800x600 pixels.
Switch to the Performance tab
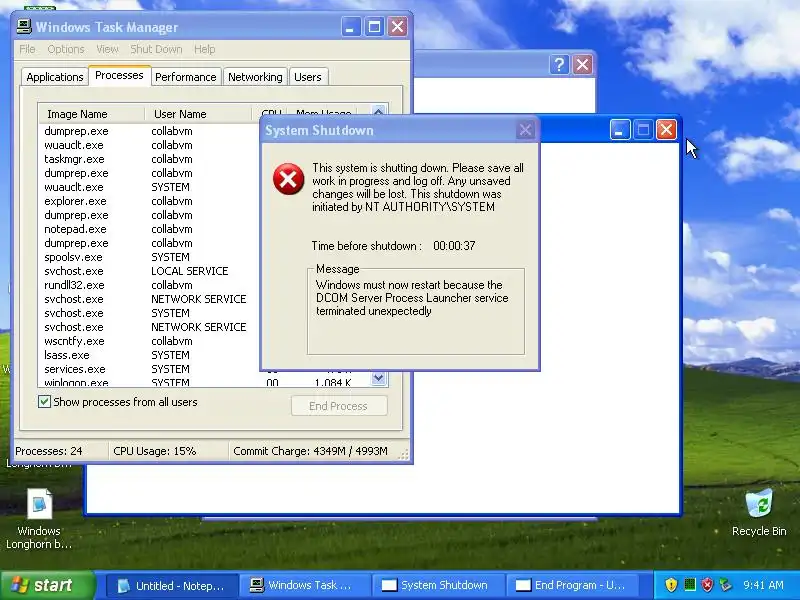pyautogui.click(x=186, y=77)
